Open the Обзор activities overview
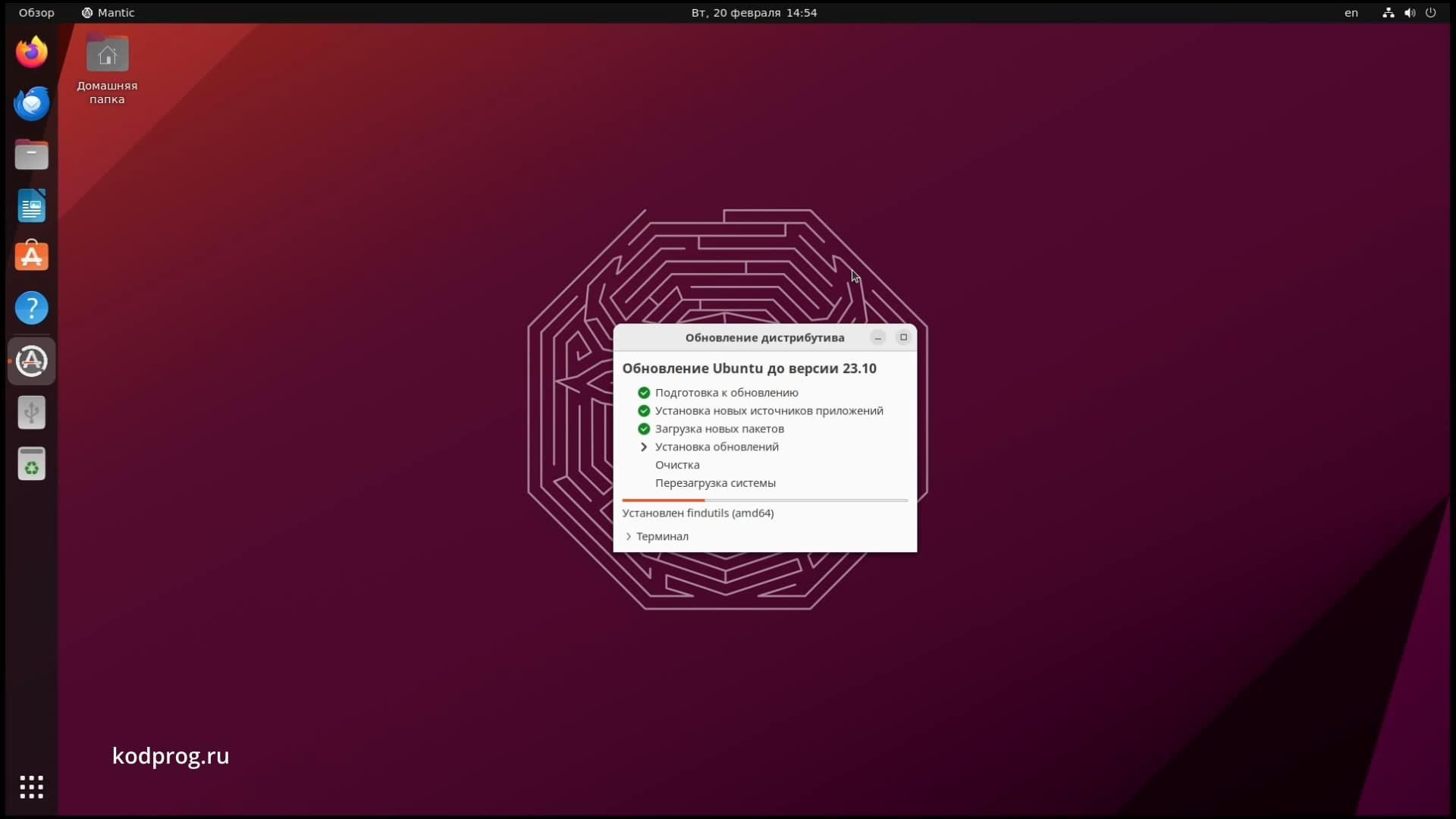The width and height of the screenshot is (1456, 819). (36, 13)
